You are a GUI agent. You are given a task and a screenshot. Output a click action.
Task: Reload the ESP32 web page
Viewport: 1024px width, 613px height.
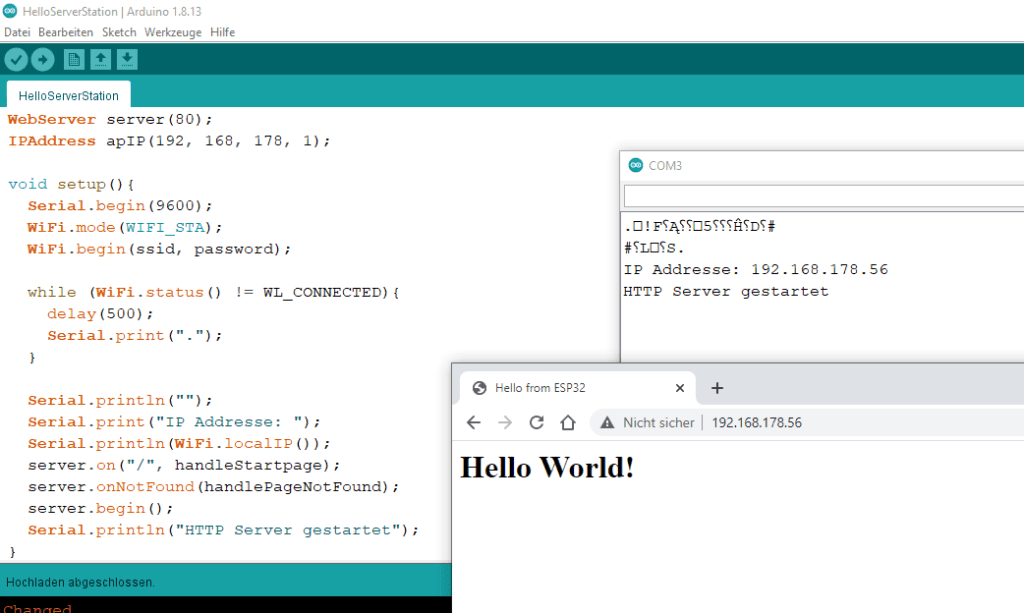(x=536, y=423)
